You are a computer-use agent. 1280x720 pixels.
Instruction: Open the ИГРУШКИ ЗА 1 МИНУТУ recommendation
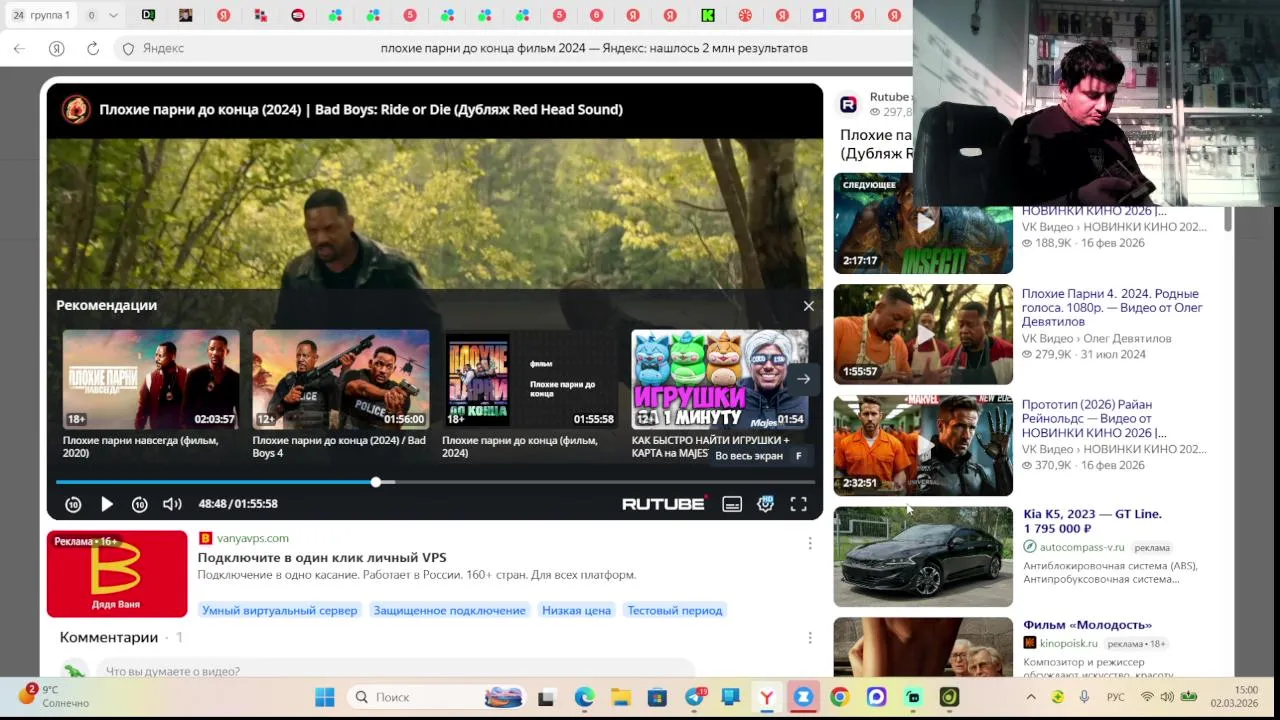pyautogui.click(x=720, y=395)
